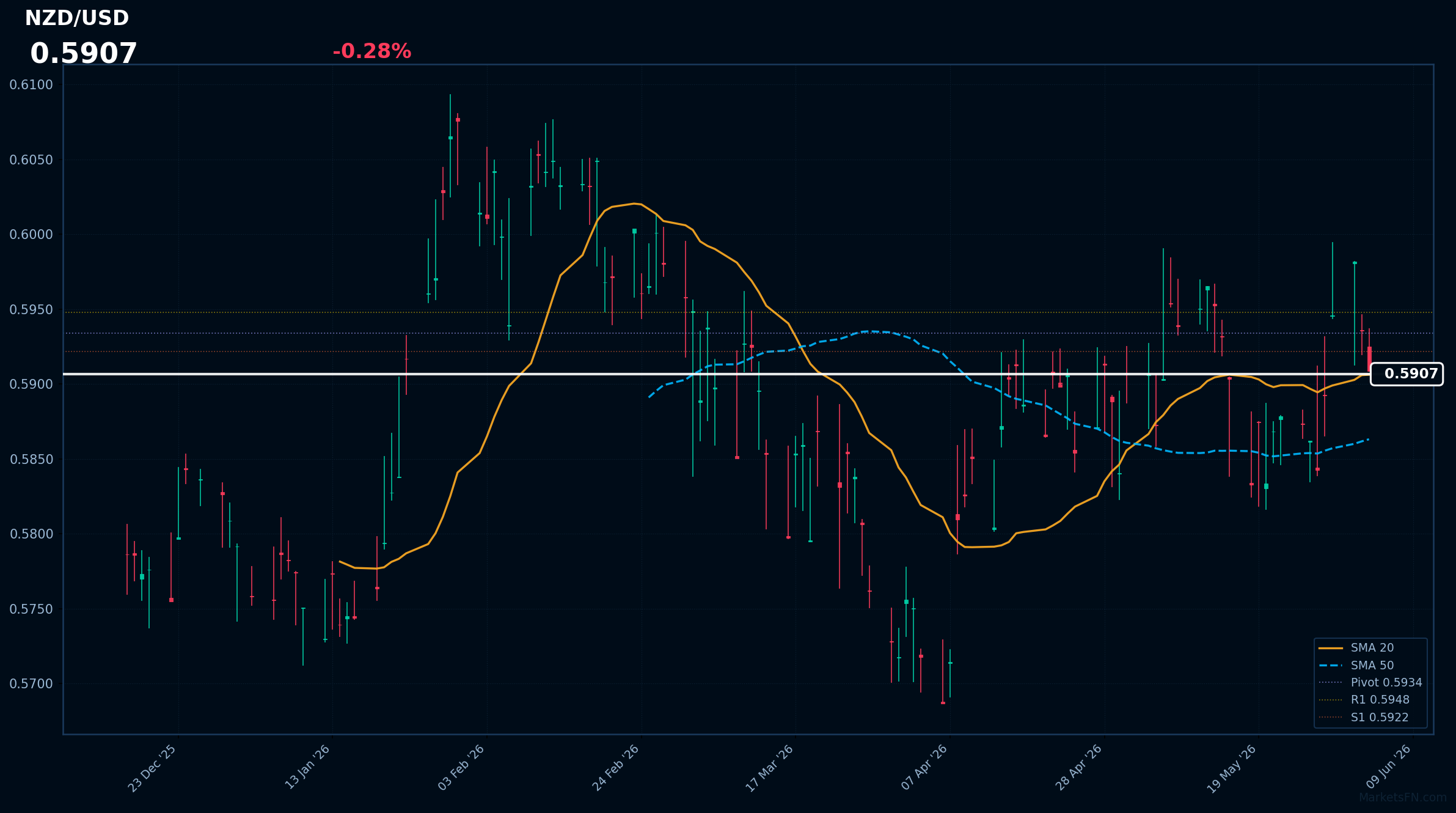Click the 07 Apr '26 date label

coord(924,768)
